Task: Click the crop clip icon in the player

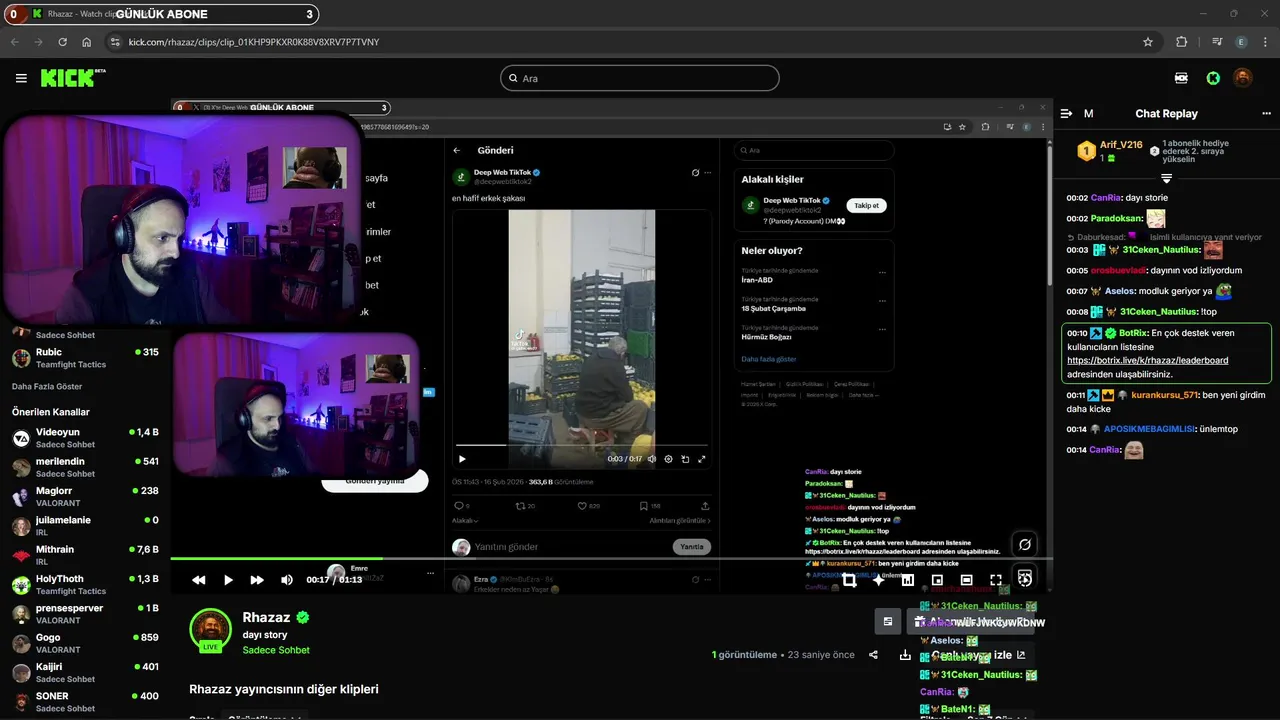Action: tap(849, 580)
